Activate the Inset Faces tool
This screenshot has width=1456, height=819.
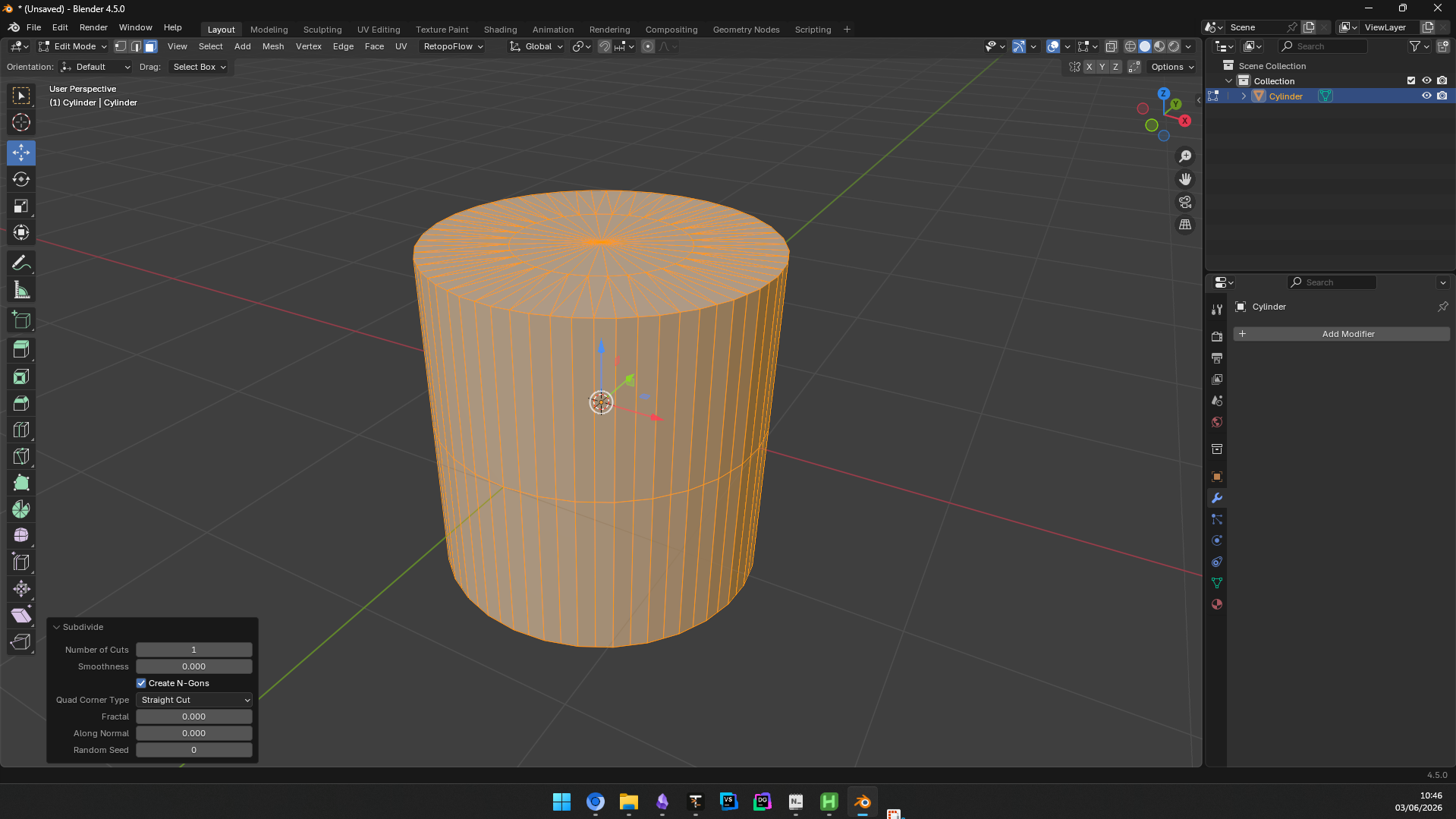point(21,376)
